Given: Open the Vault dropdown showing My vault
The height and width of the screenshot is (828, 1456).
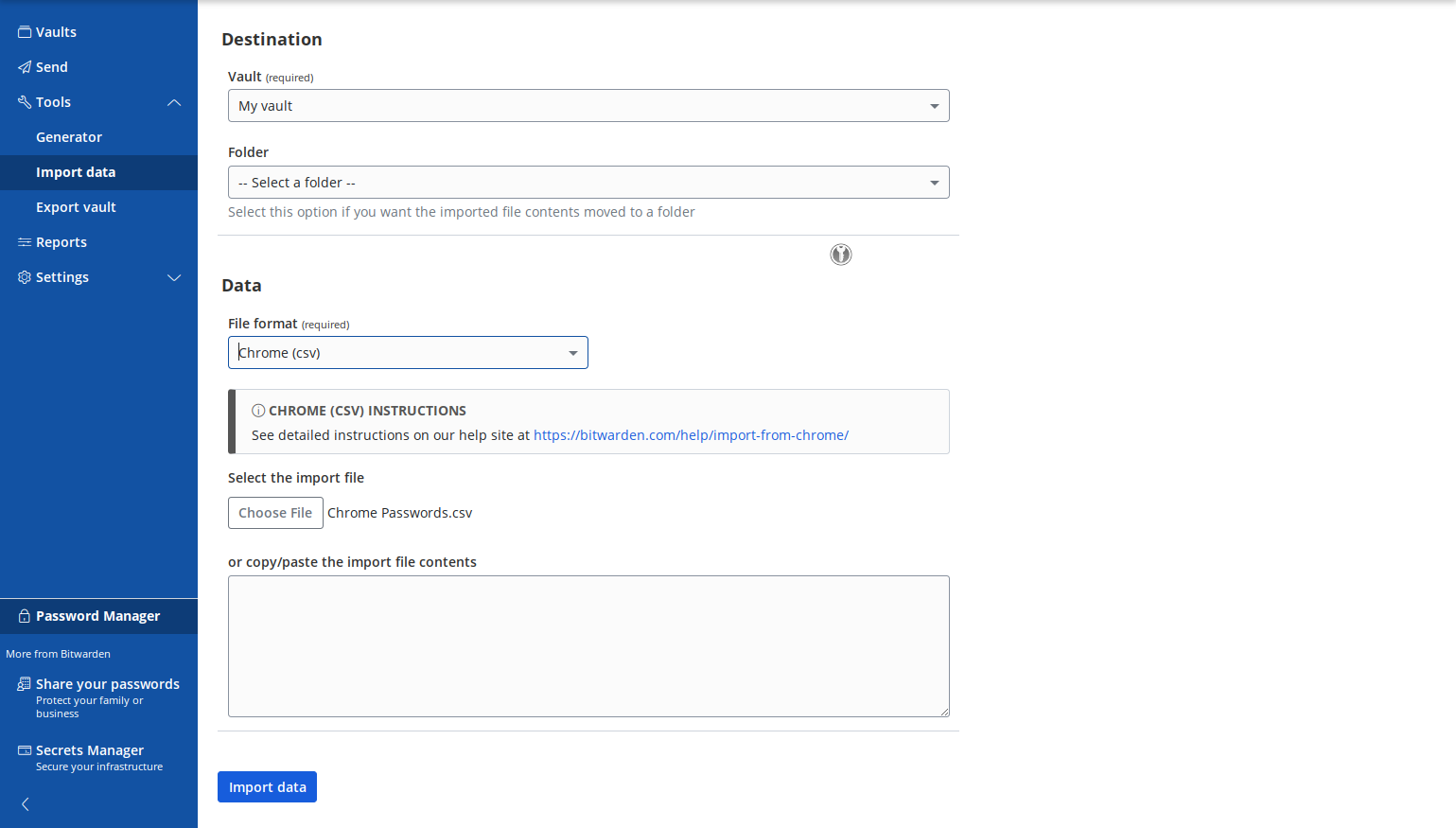Looking at the screenshot, I should (x=588, y=106).
